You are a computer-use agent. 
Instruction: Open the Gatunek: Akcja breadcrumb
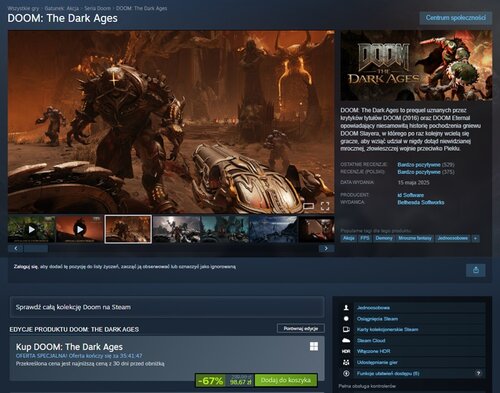[x=62, y=8]
